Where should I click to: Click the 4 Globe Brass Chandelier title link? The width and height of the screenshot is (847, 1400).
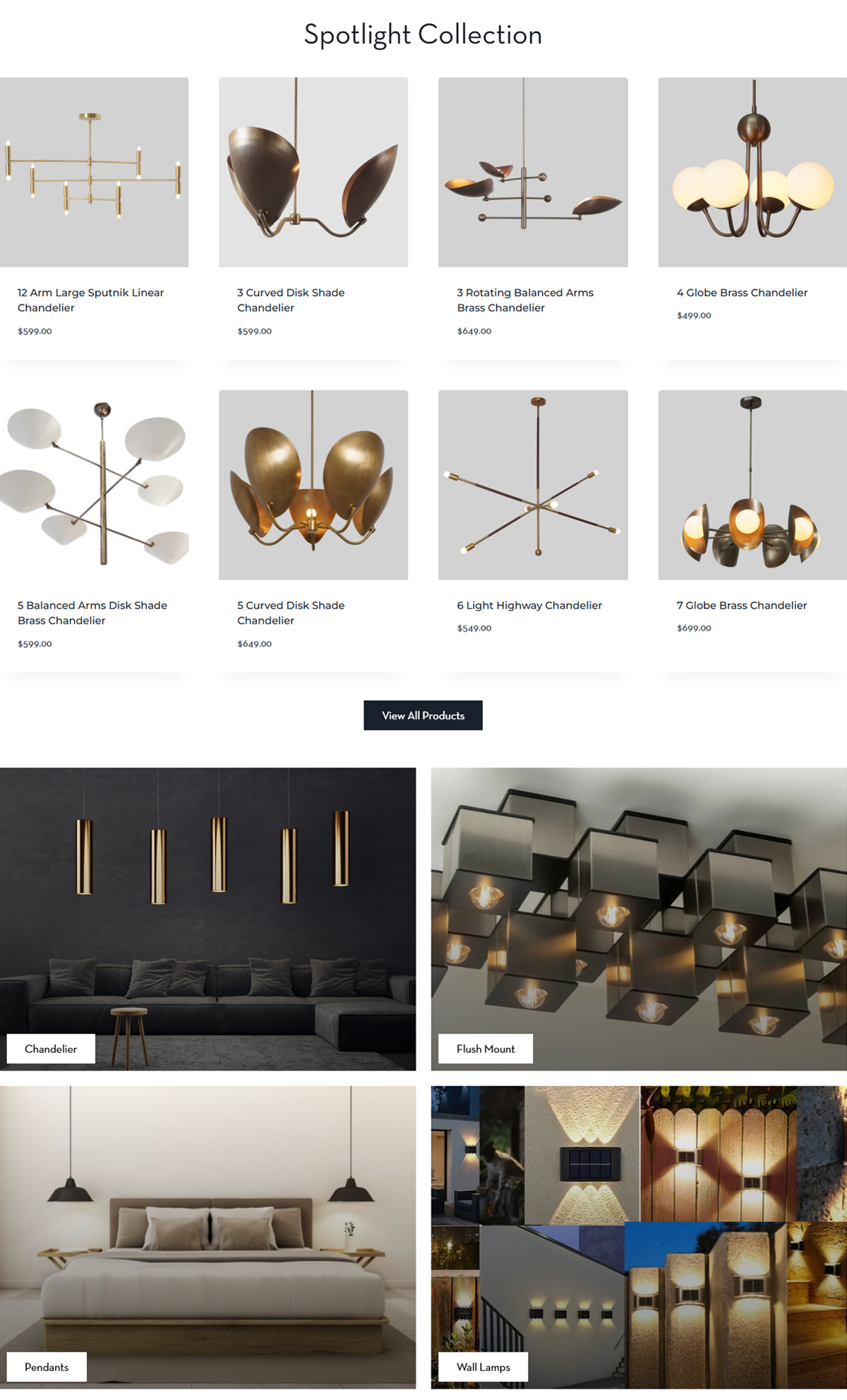(742, 293)
